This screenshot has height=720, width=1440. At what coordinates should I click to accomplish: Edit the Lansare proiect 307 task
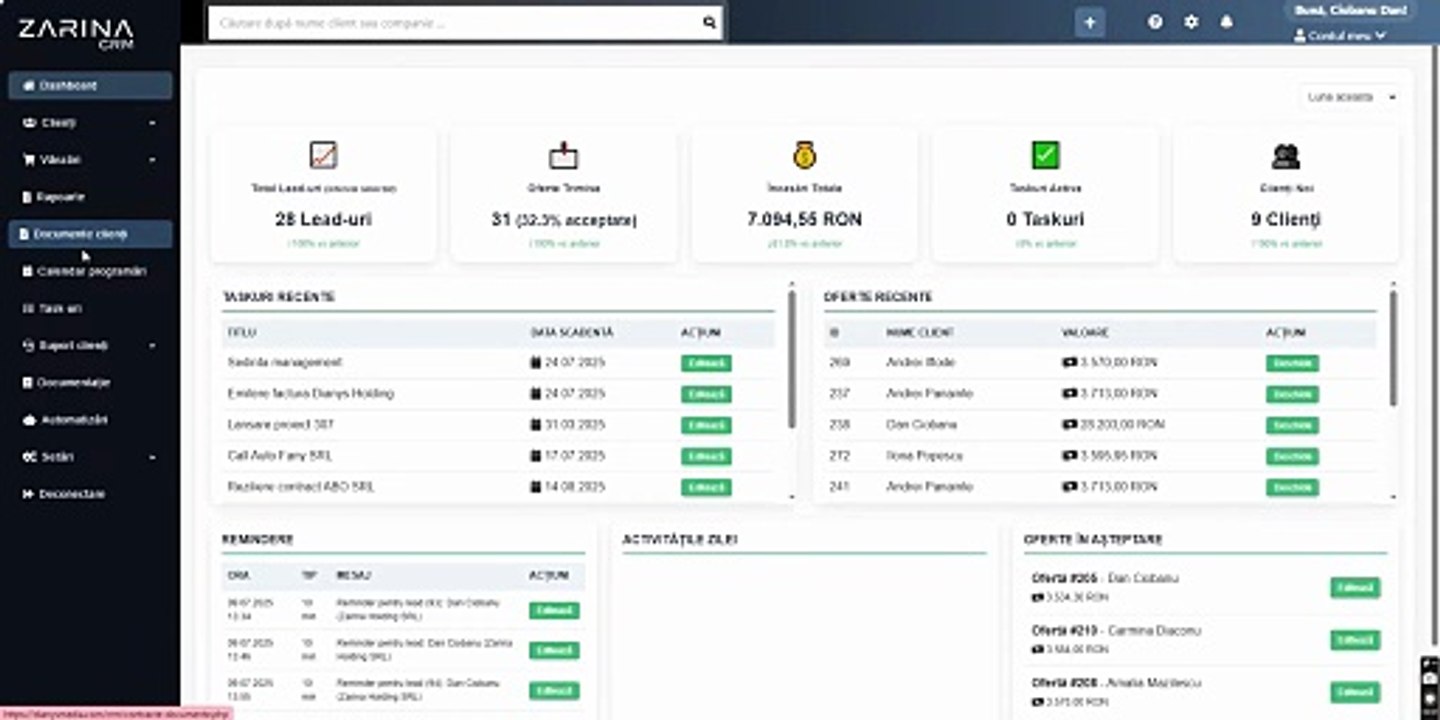pyautogui.click(x=706, y=425)
